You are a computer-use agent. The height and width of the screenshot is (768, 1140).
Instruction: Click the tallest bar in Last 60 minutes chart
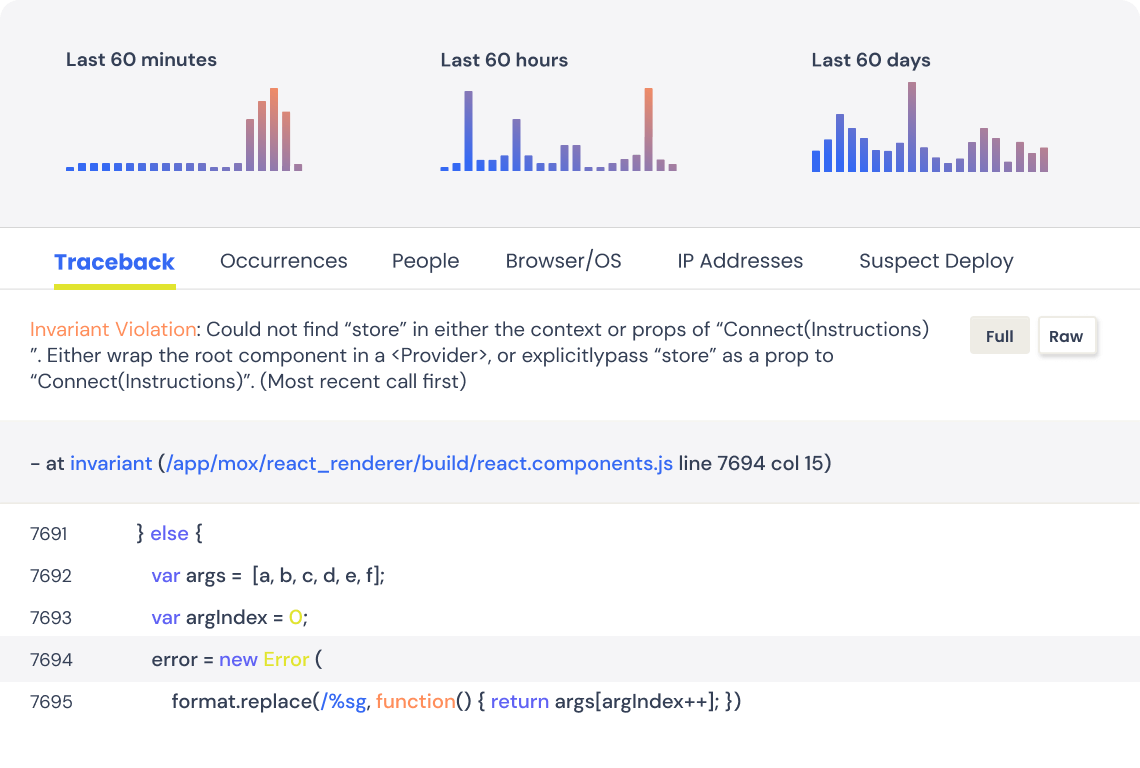(x=274, y=130)
